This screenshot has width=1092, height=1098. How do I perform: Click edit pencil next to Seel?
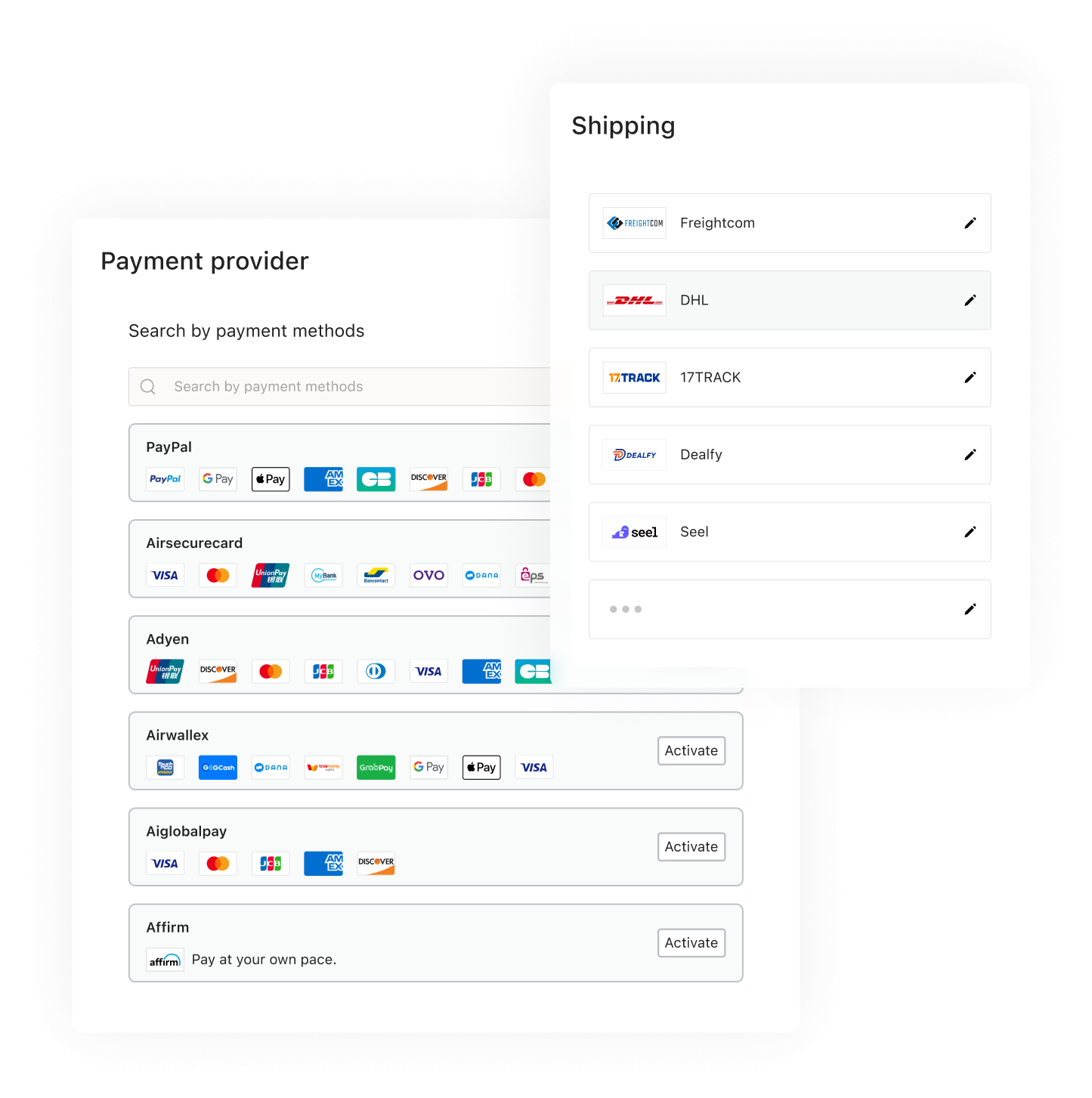pyautogui.click(x=970, y=532)
